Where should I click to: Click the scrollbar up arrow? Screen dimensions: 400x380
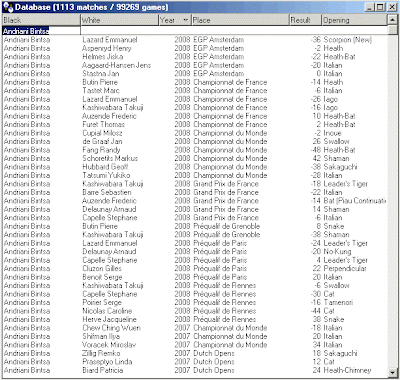(x=392, y=20)
